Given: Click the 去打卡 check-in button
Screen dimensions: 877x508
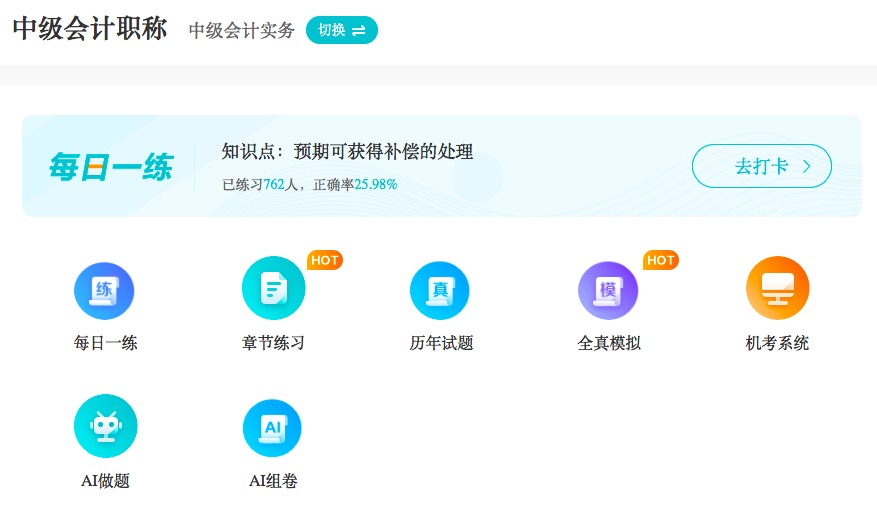Looking at the screenshot, I should (762, 166).
